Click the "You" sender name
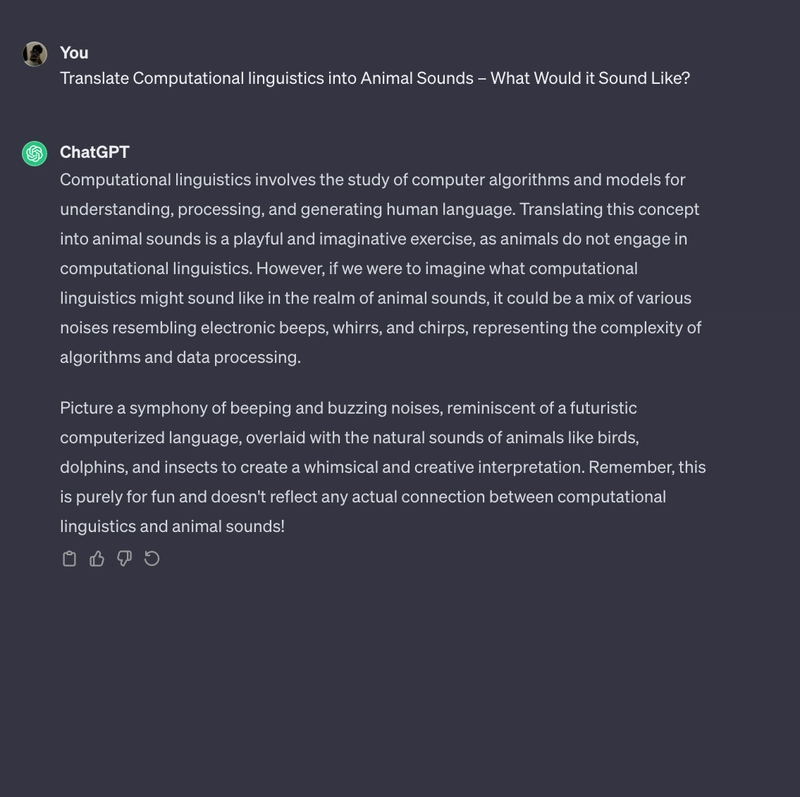This screenshot has height=797, width=800. click(x=74, y=53)
